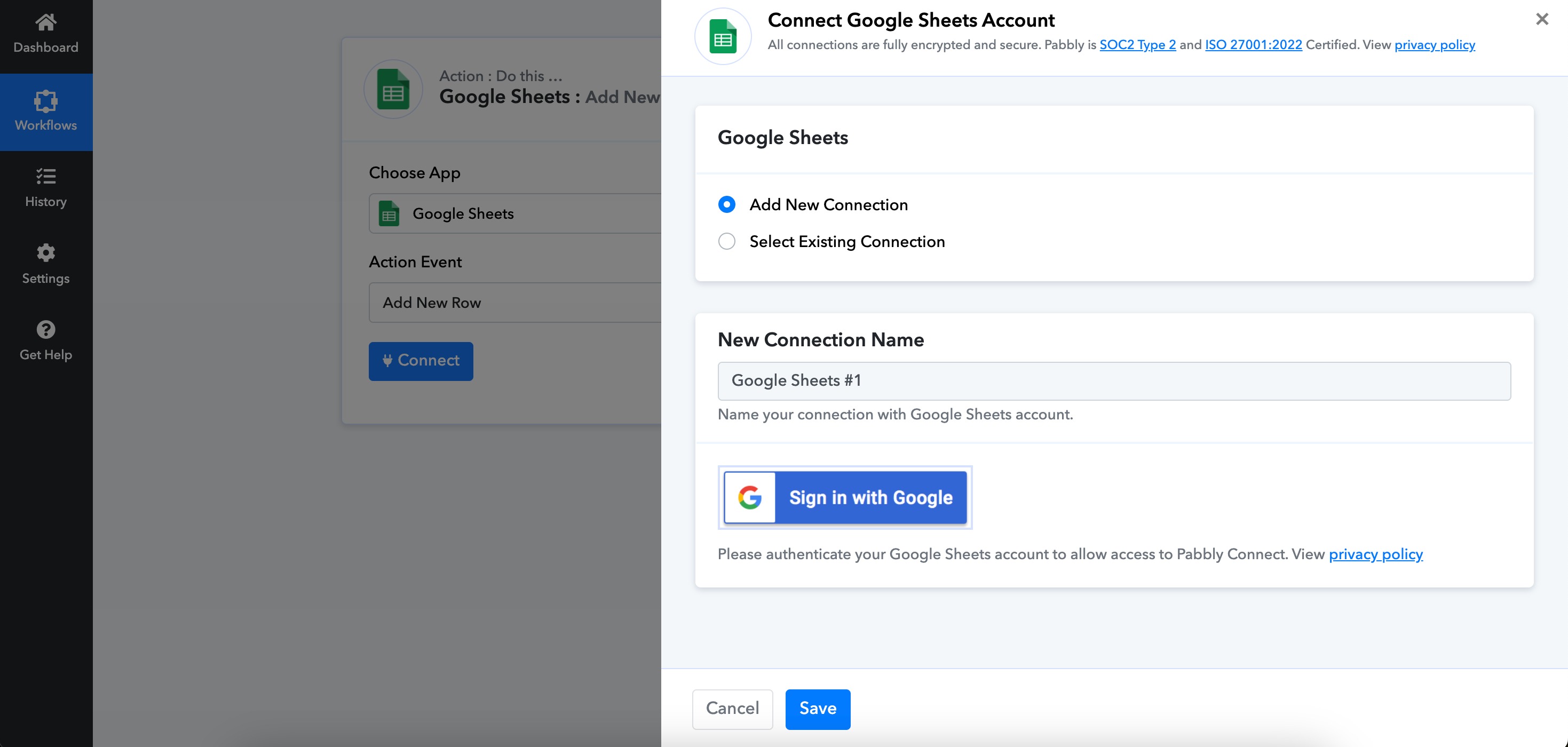
Task: Open the Choose App Google Sheets dropdown
Action: (x=515, y=213)
